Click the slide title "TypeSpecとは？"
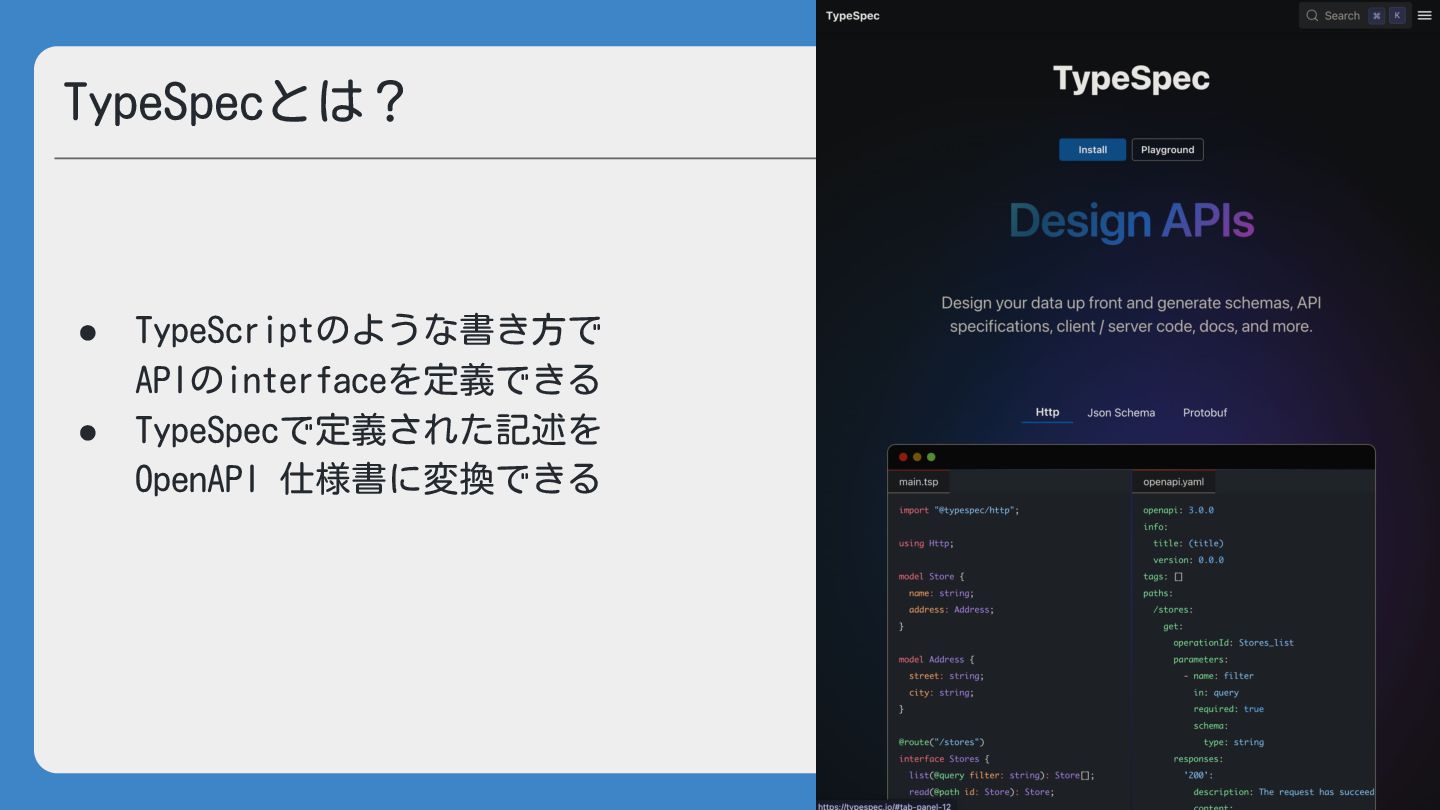Image resolution: width=1440 pixels, height=810 pixels. pyautogui.click(x=235, y=102)
